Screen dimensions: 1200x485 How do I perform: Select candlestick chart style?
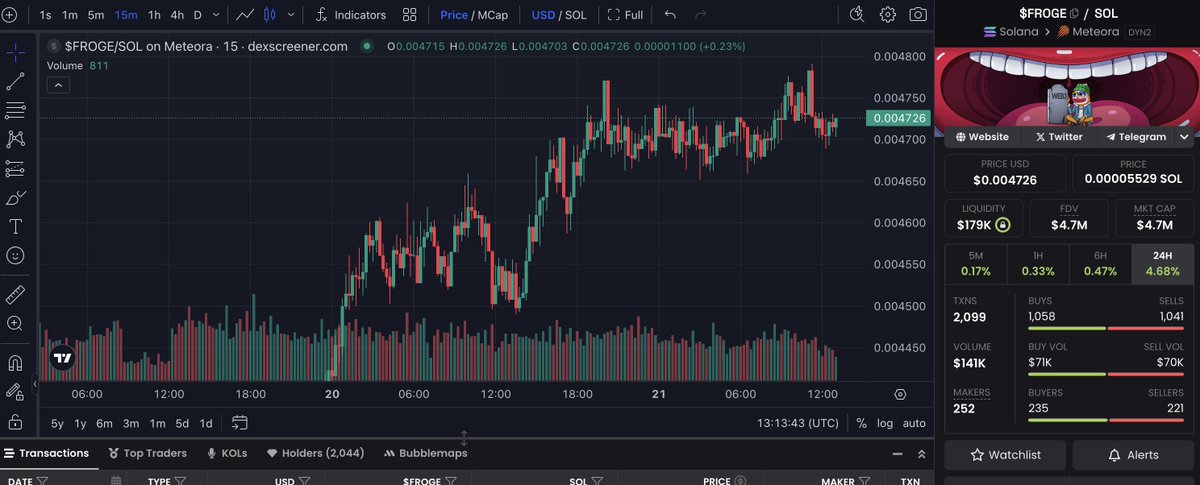pyautogui.click(x=269, y=15)
